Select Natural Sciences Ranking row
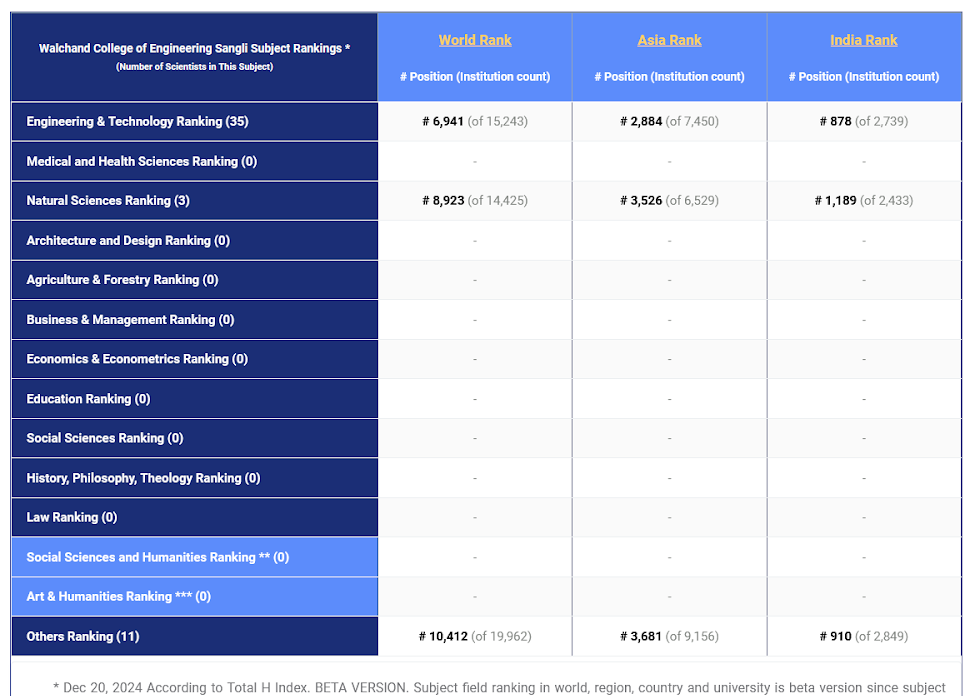 point(108,200)
